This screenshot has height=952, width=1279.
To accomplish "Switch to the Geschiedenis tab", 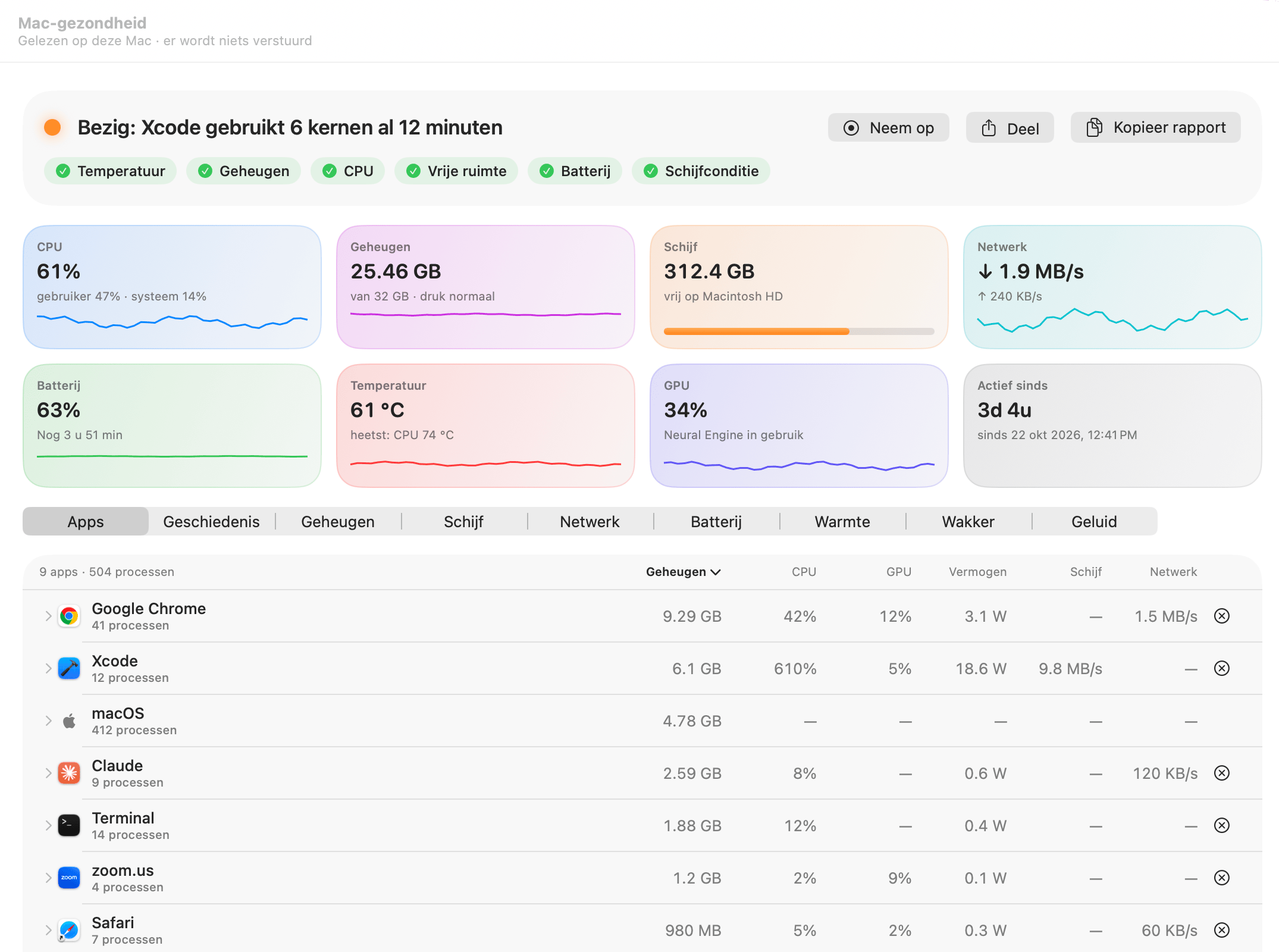I will point(212,522).
